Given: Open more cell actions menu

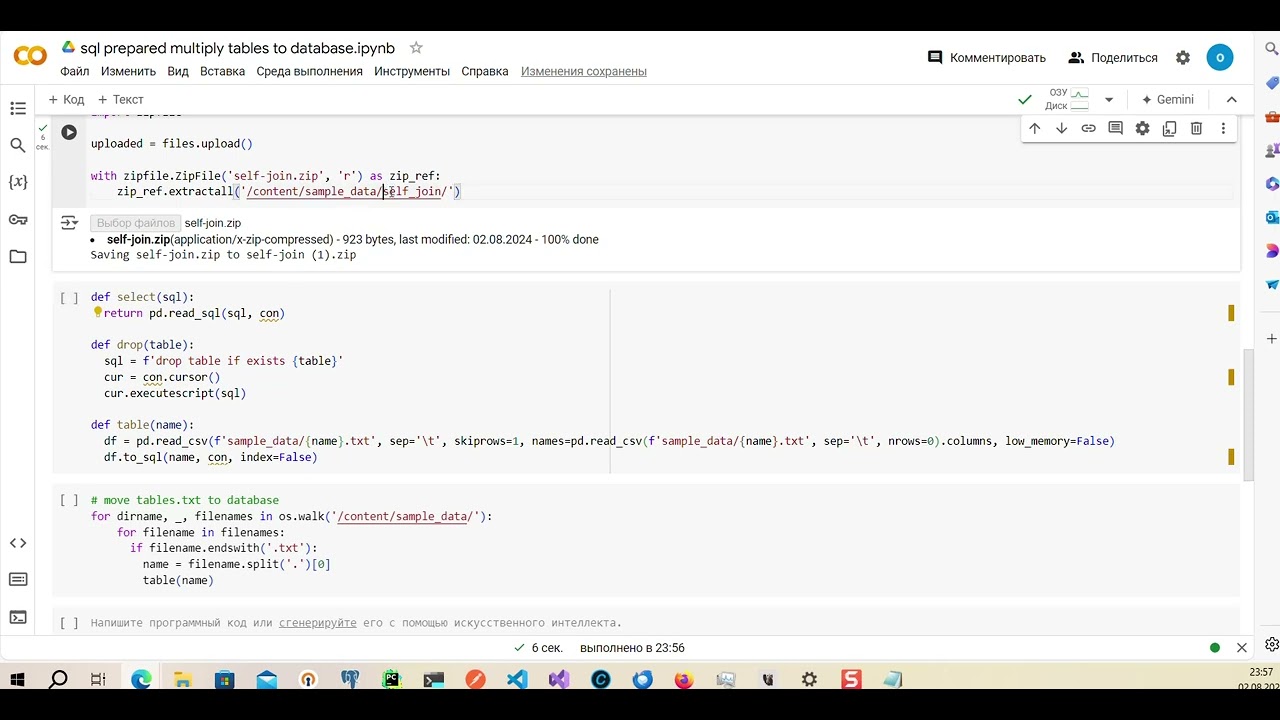Looking at the screenshot, I should point(1224,128).
